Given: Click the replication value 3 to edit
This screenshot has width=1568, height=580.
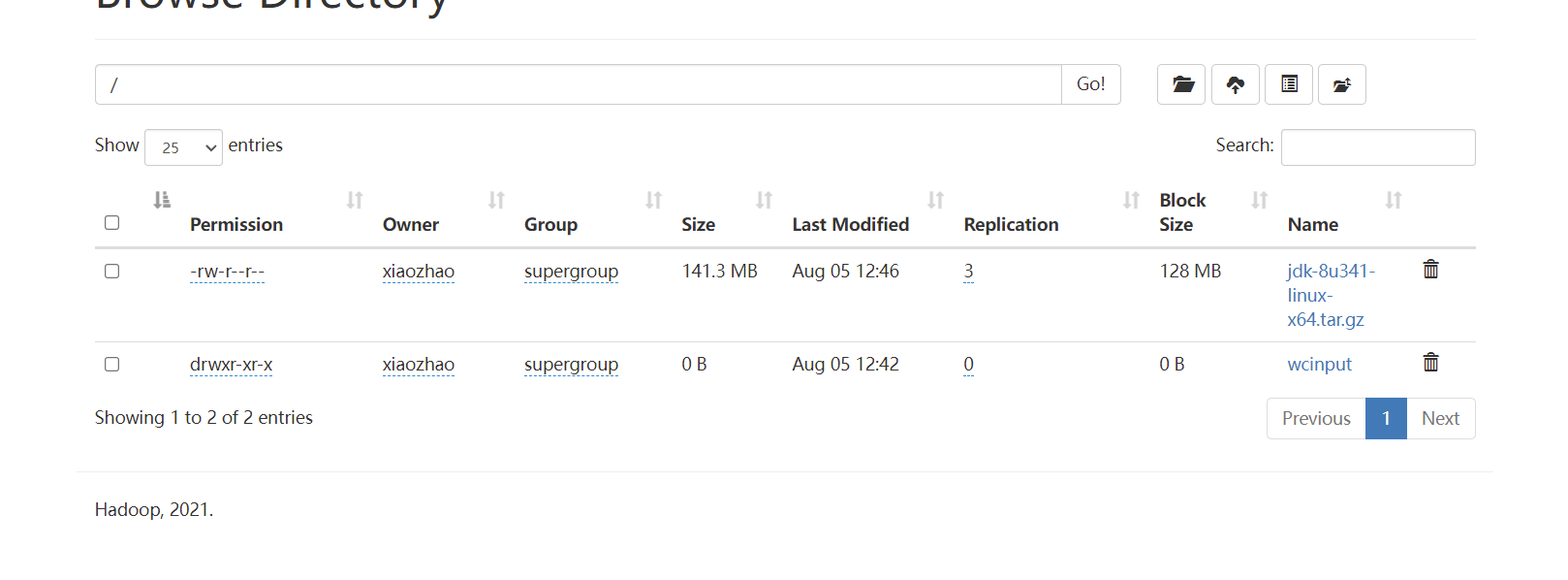Looking at the screenshot, I should (x=968, y=272).
